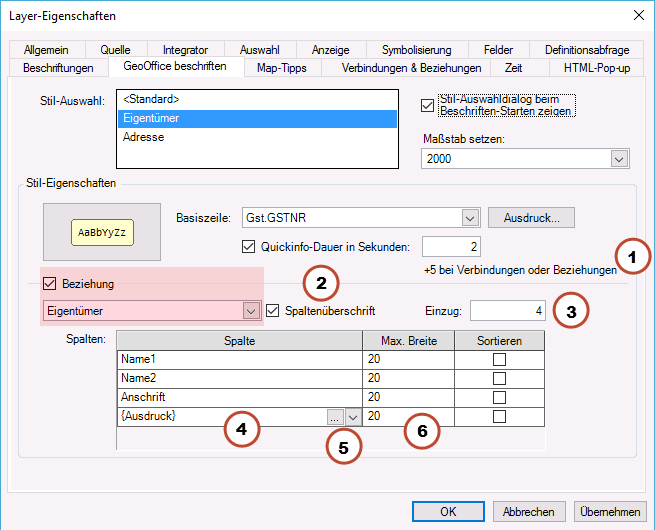The height and width of the screenshot is (530, 655).
Task: Open the Maßstab setzen dropdown
Action: click(x=619, y=159)
